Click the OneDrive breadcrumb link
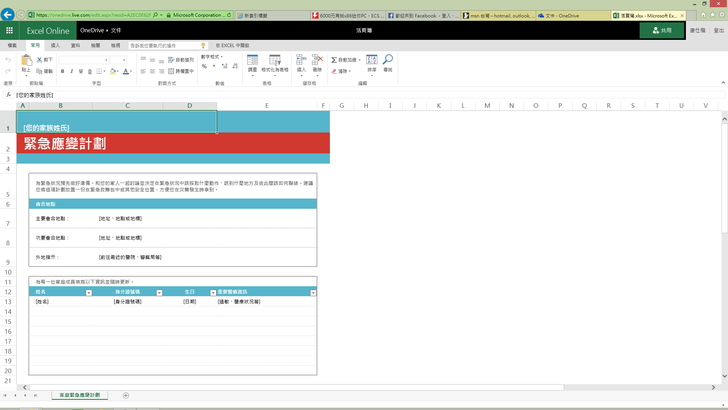 tap(92, 30)
